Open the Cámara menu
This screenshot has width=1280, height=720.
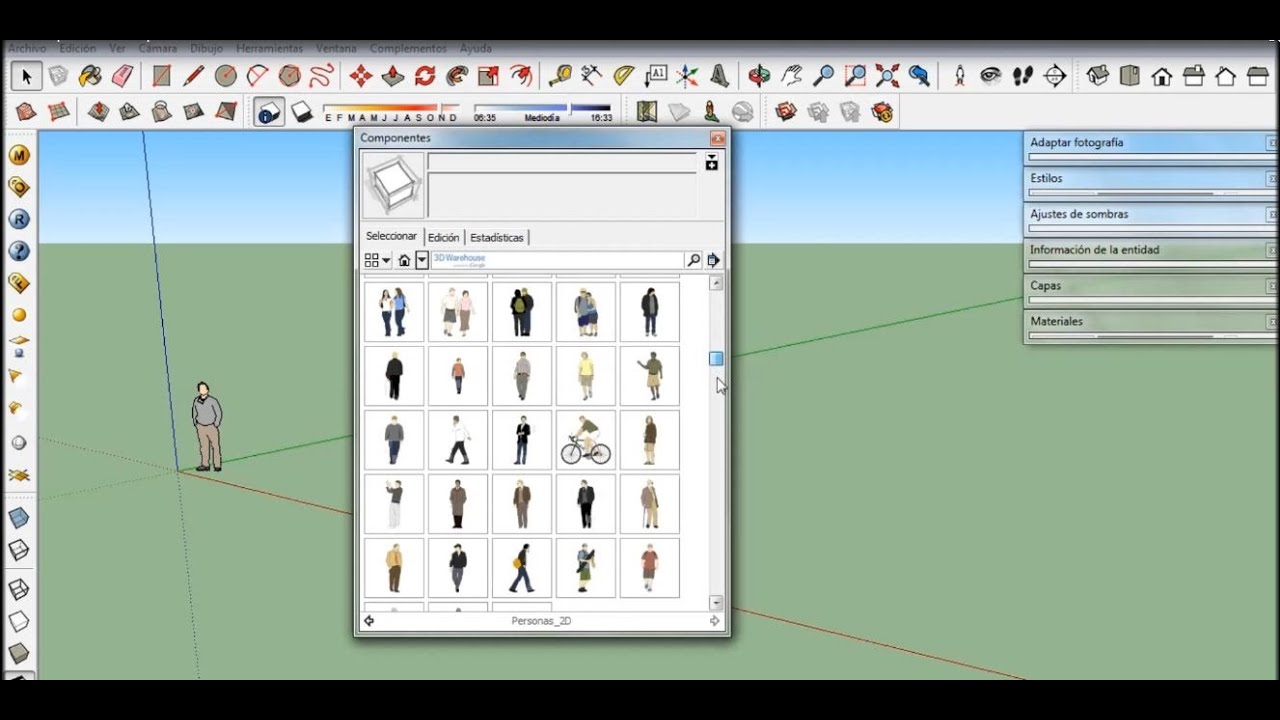pos(157,48)
